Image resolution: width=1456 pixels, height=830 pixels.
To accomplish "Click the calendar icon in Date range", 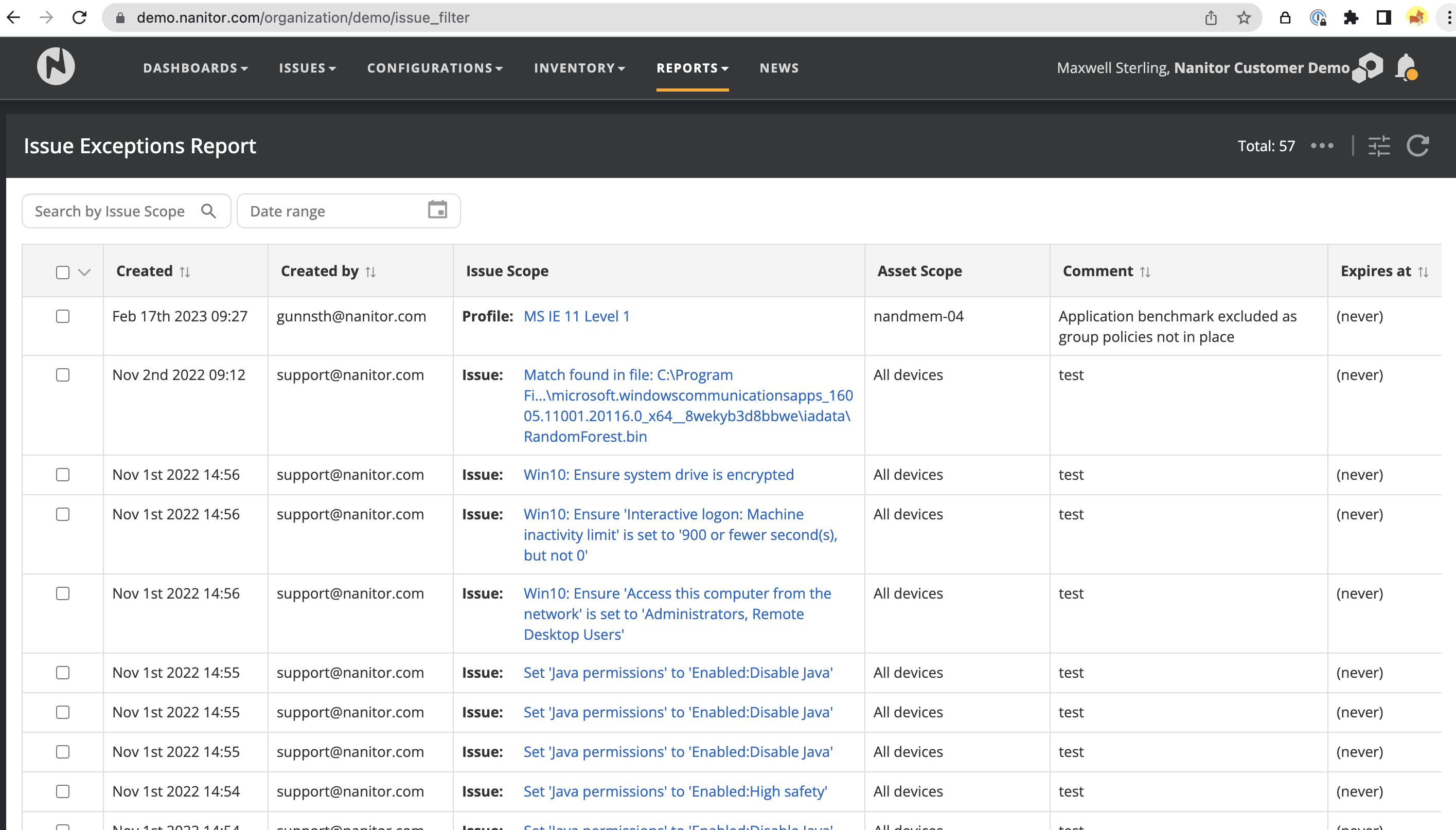I will pos(437,210).
